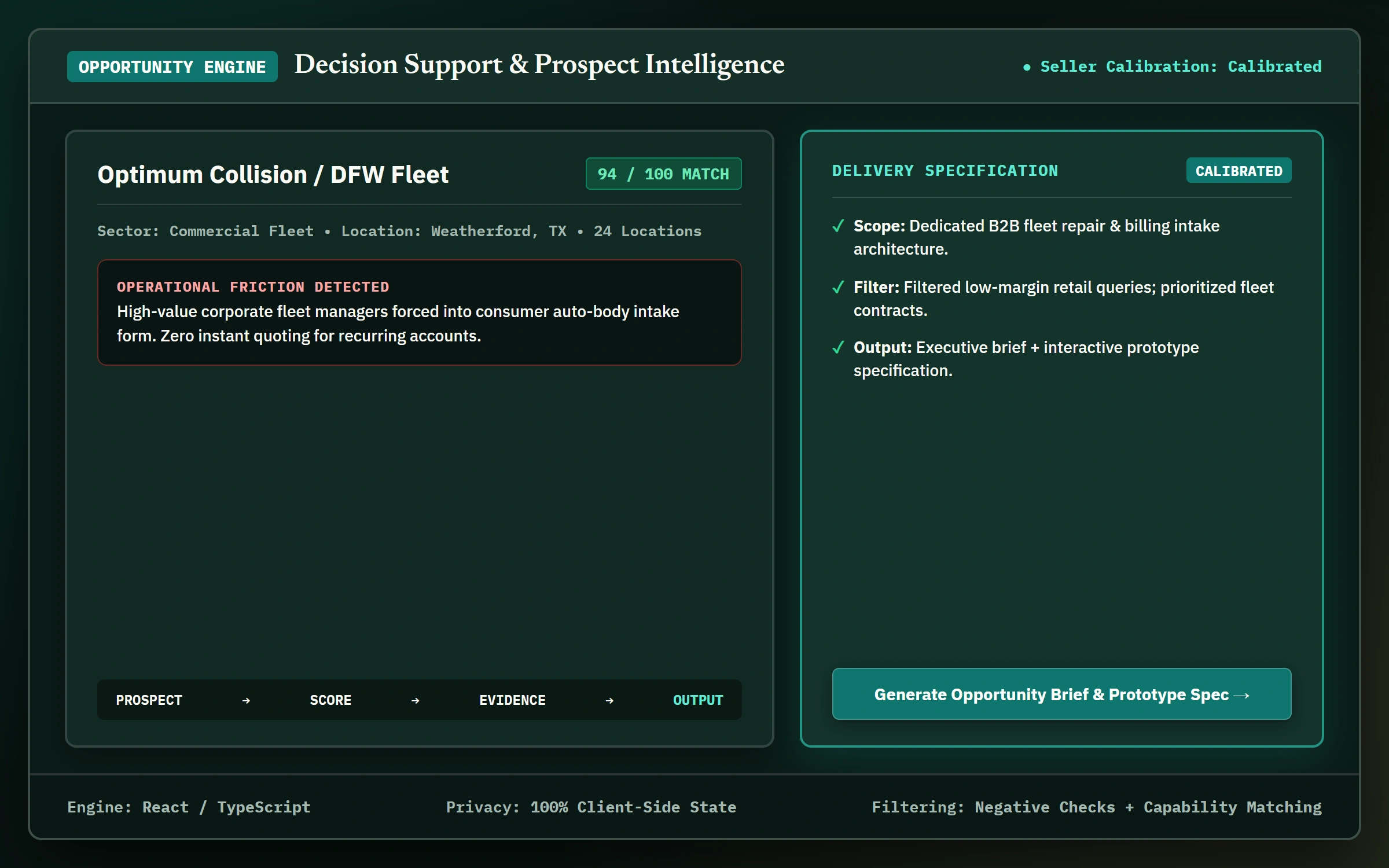Select the SCORE pipeline step
The image size is (1389, 868).
330,700
